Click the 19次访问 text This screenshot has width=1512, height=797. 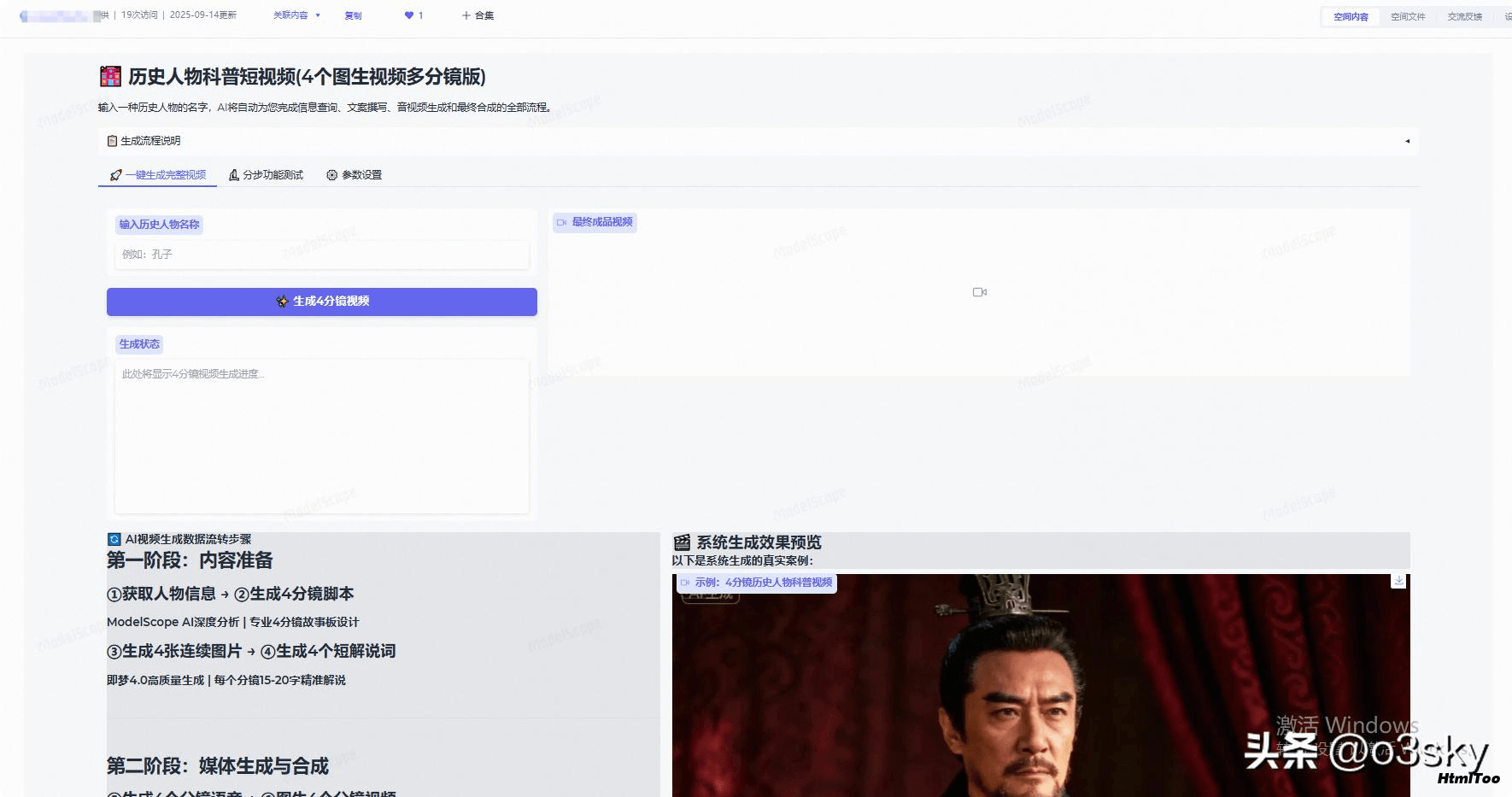coord(139,15)
